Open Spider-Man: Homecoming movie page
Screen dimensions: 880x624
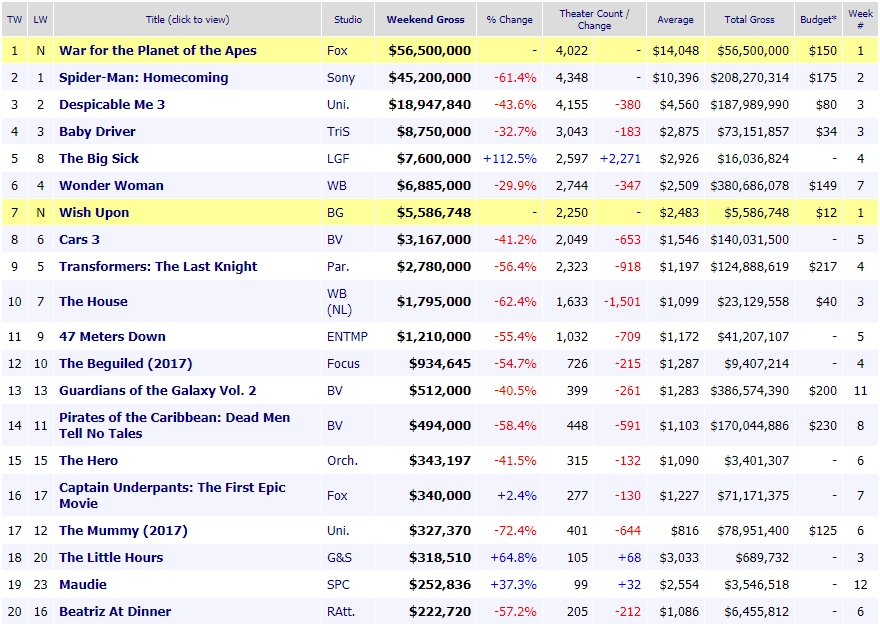[x=144, y=77]
